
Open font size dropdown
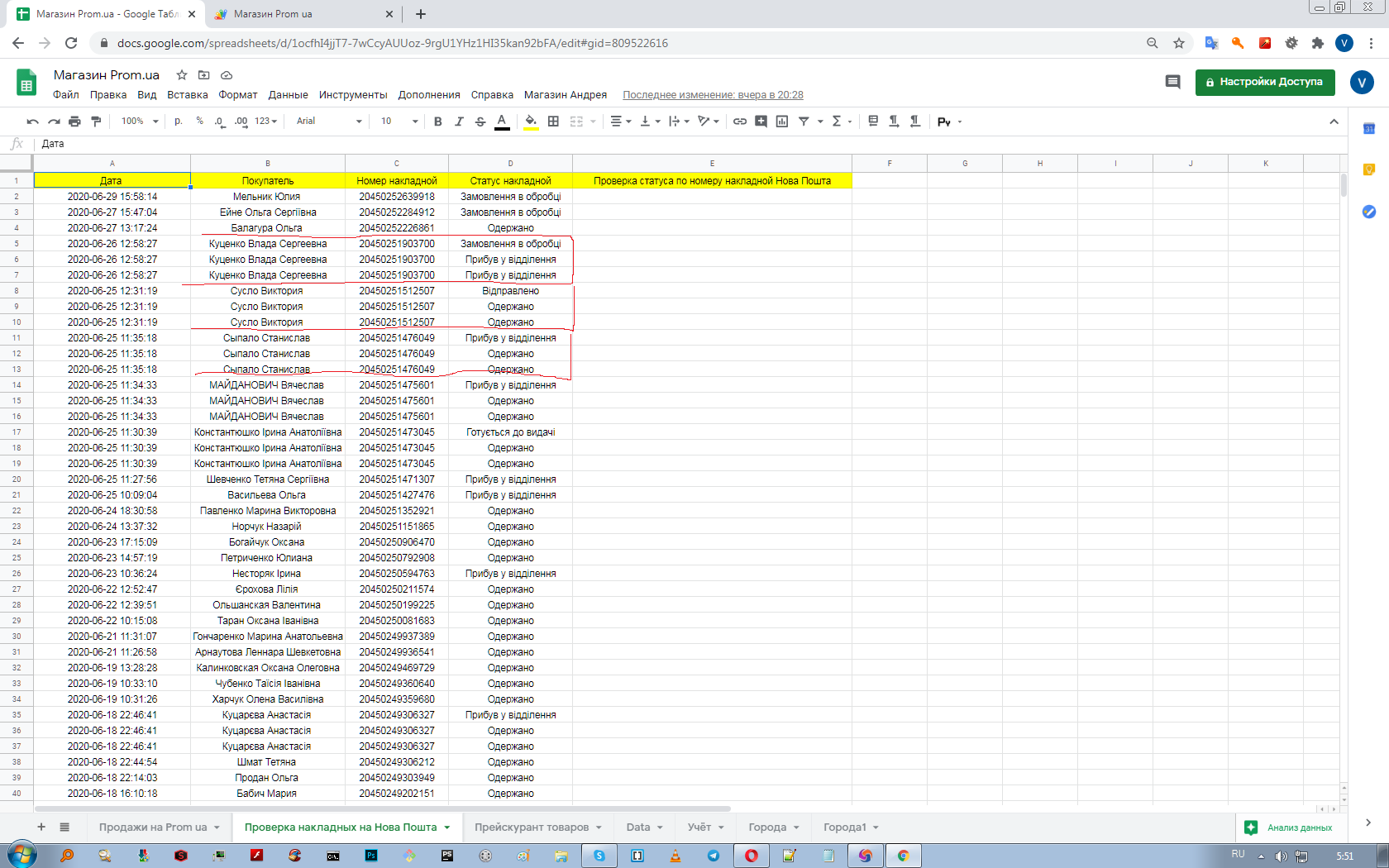(399, 122)
